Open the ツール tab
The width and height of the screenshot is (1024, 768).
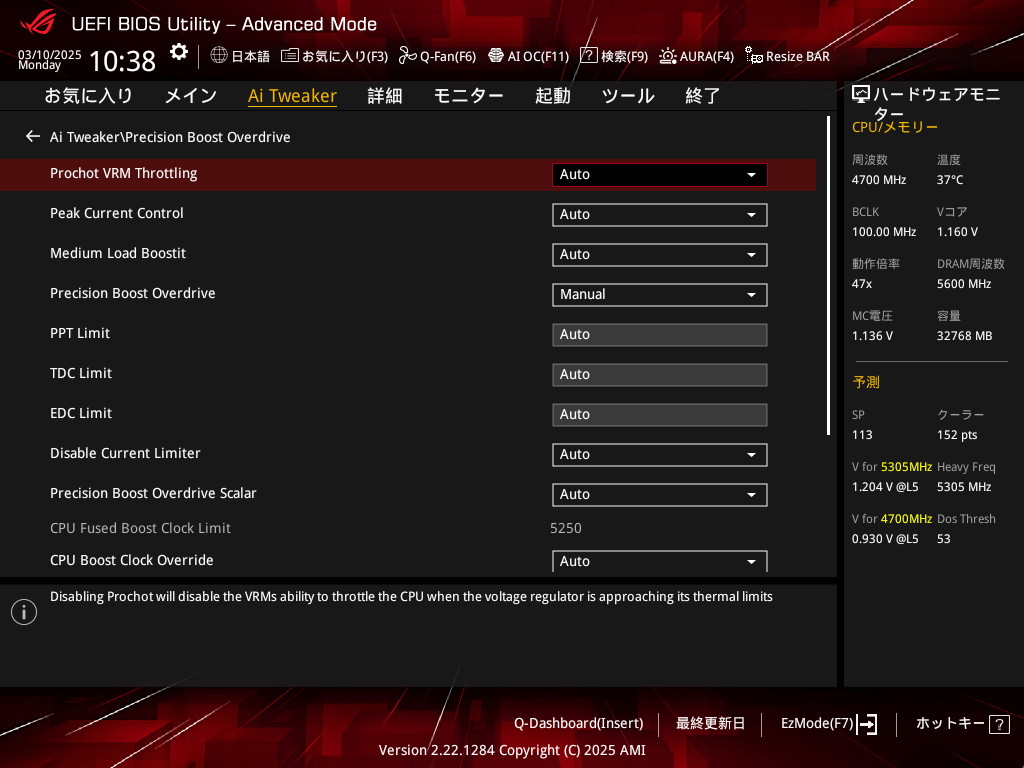click(628, 96)
